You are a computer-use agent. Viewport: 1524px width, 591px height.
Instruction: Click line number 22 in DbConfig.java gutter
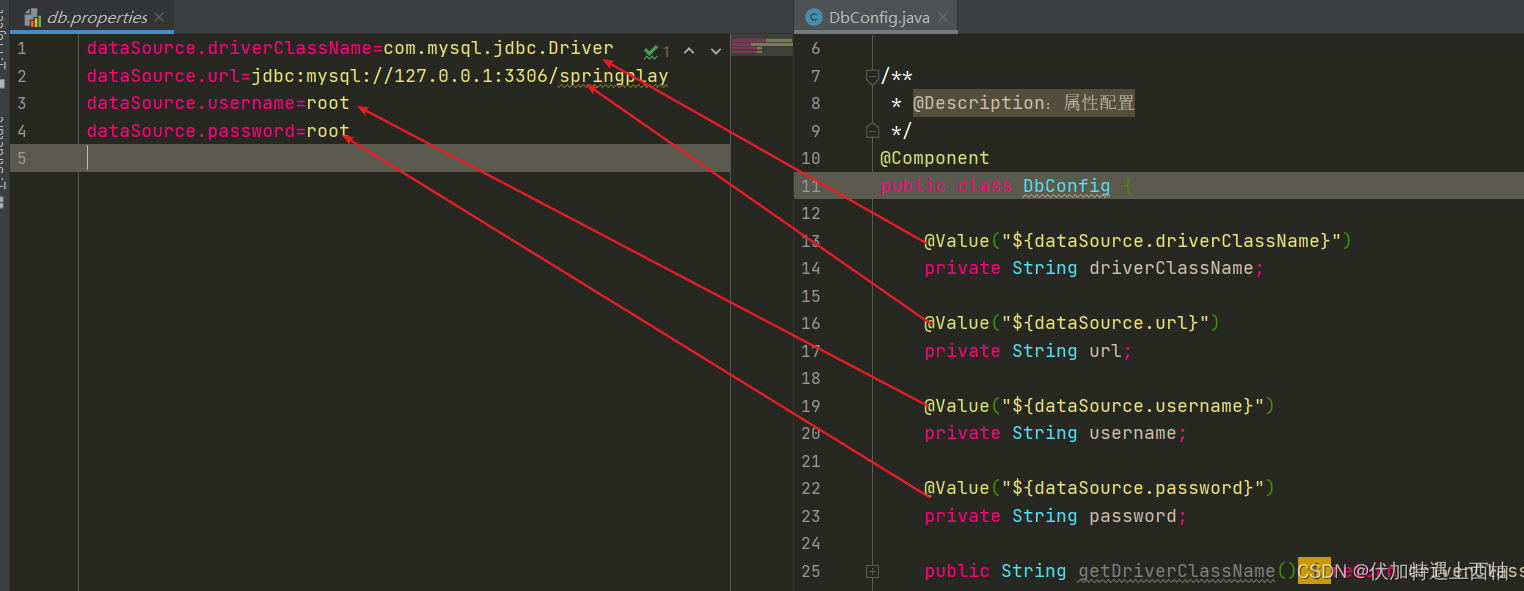[x=811, y=488]
